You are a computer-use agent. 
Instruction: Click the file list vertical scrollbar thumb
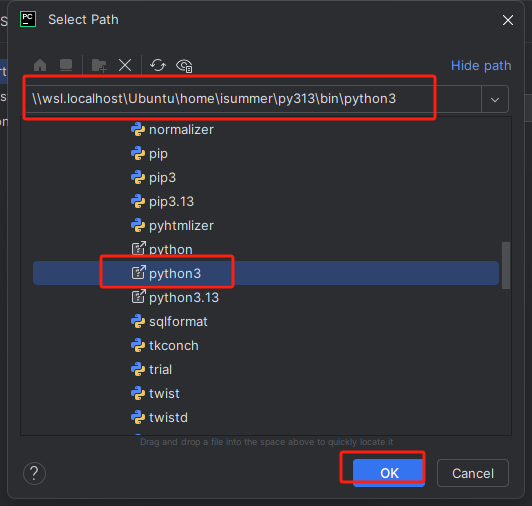[x=506, y=265]
